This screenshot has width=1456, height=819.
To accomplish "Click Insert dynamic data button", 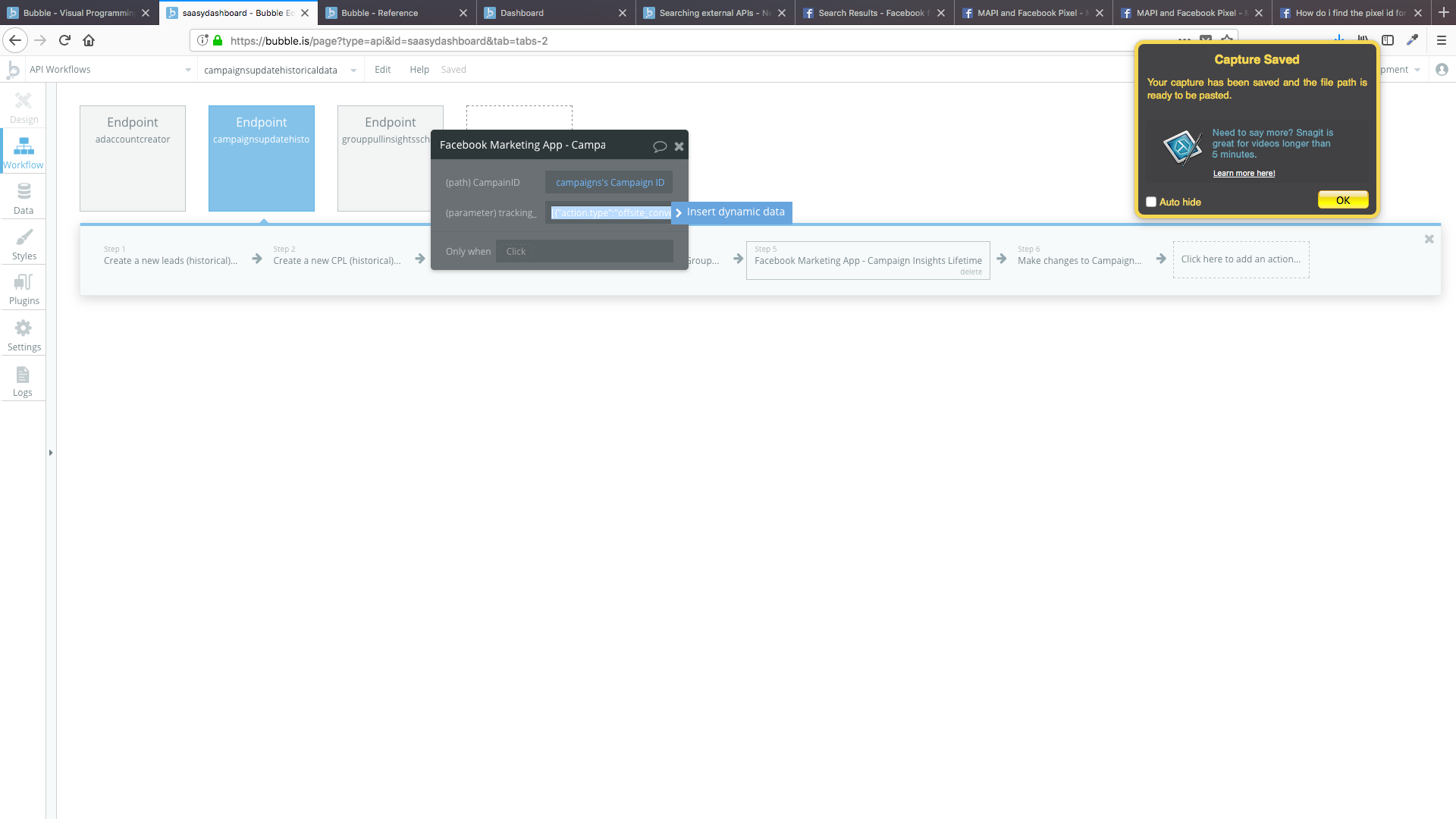I will click(x=735, y=212).
